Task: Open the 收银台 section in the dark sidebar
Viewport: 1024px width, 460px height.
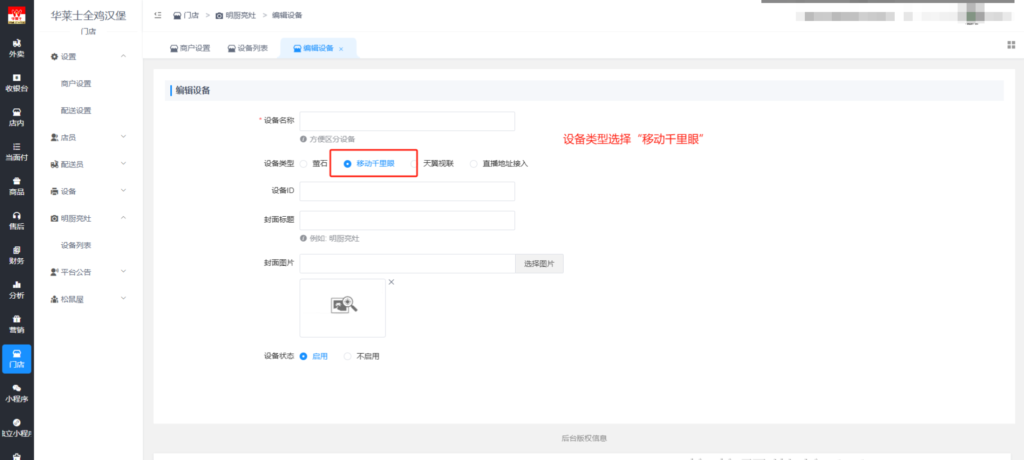Action: click(x=16, y=82)
